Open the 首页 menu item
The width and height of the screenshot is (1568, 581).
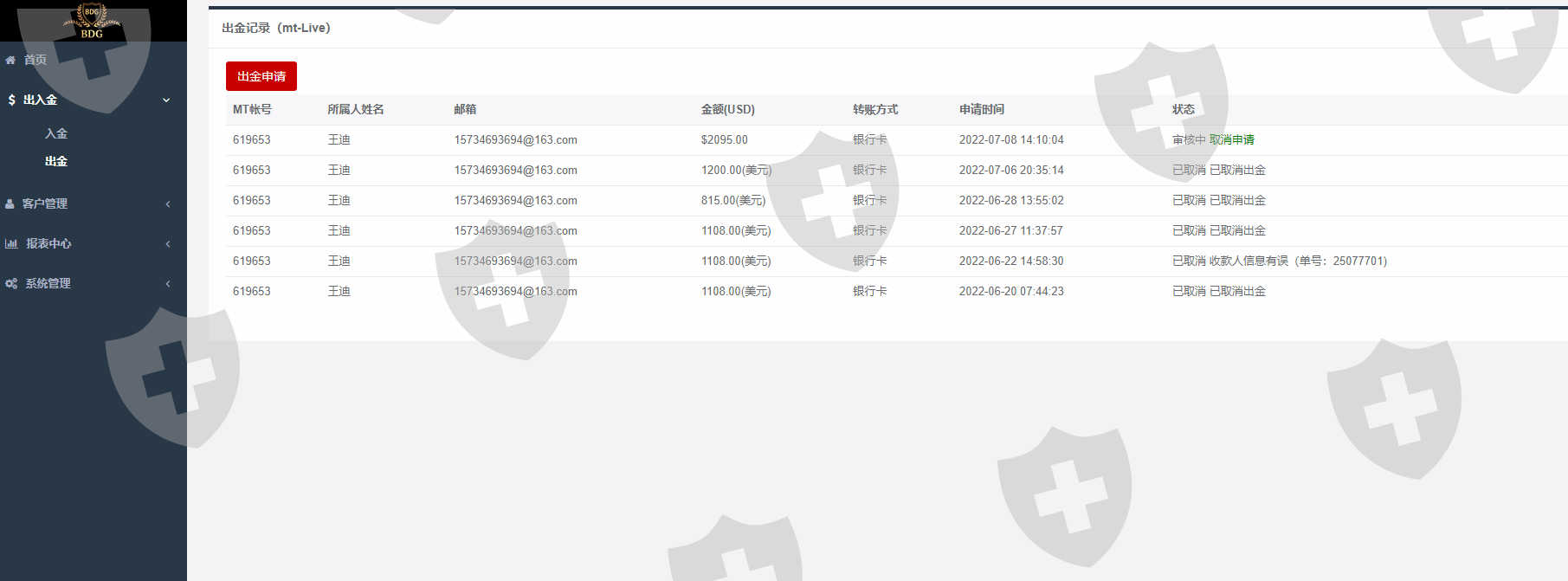pos(35,60)
